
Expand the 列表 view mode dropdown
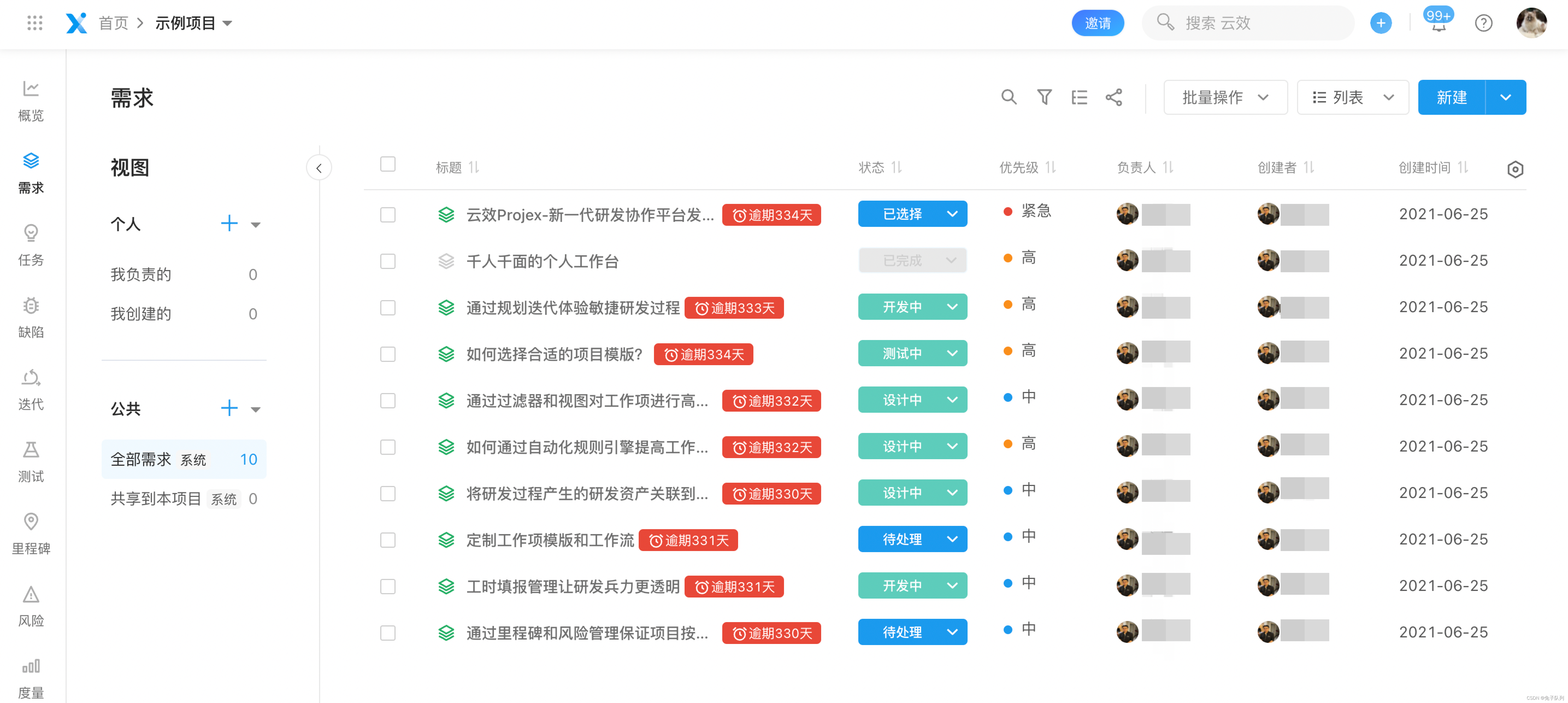click(1352, 98)
